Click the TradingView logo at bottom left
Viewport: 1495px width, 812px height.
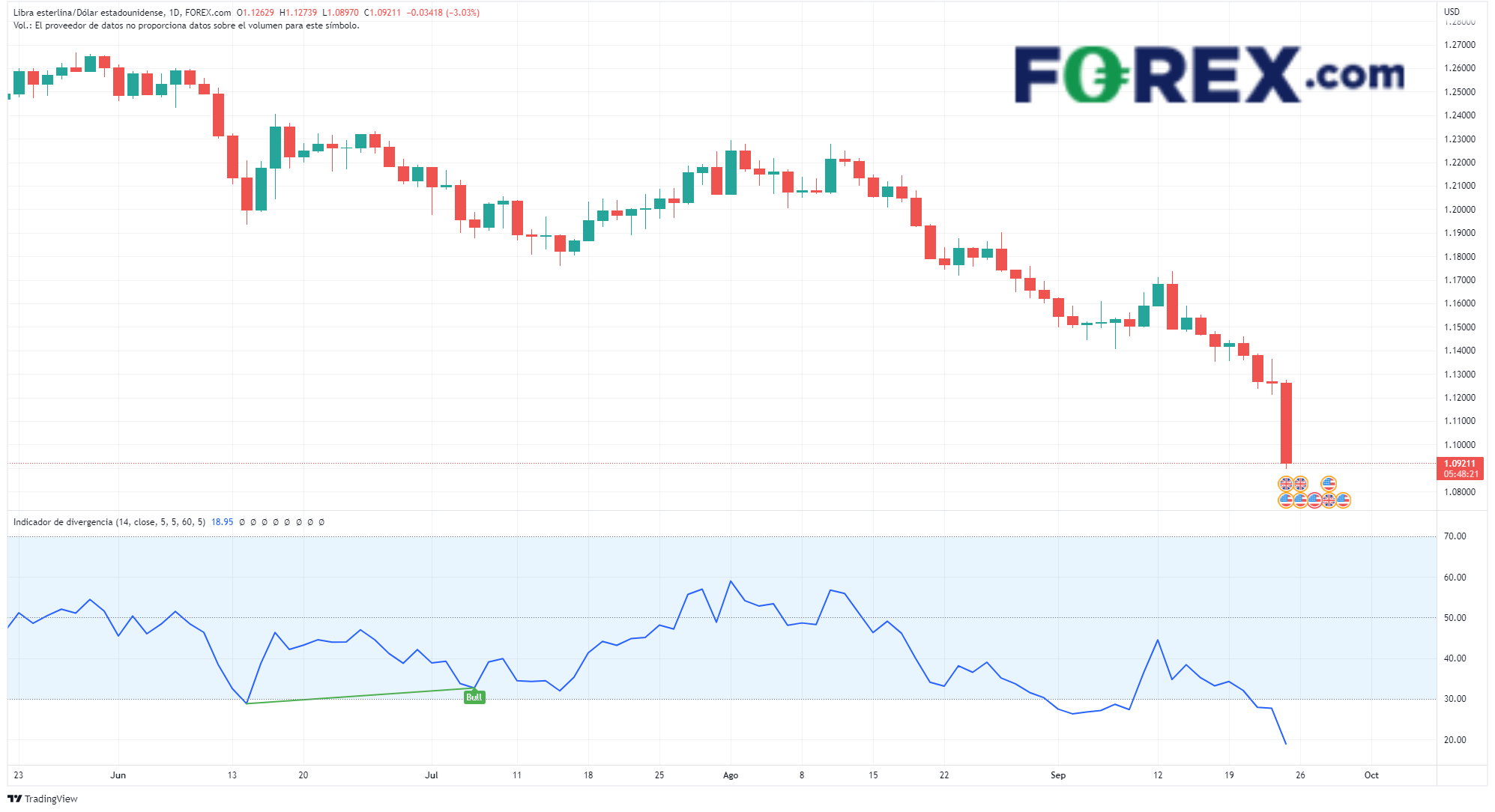pos(43,799)
